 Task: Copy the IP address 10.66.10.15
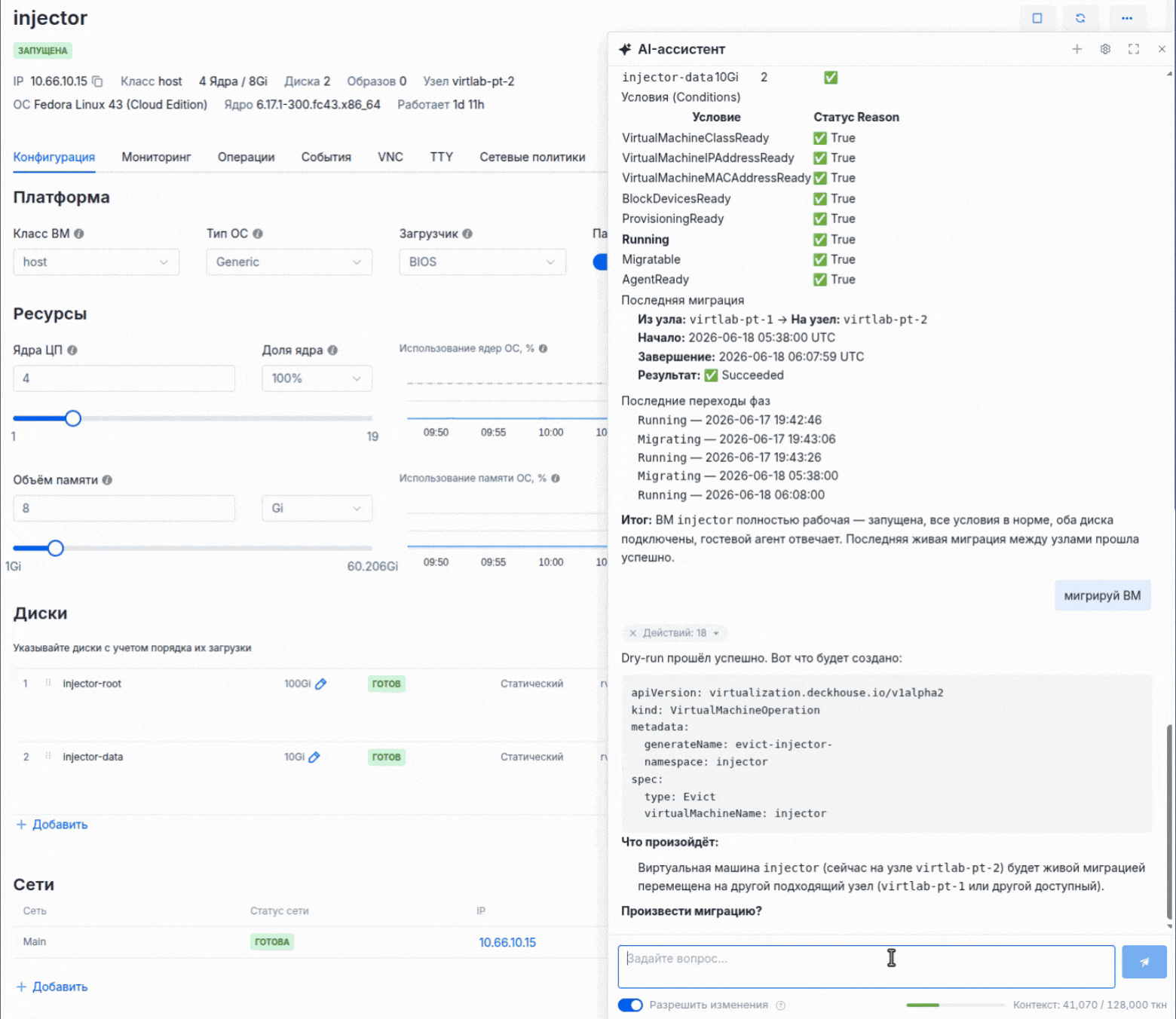pos(97,81)
